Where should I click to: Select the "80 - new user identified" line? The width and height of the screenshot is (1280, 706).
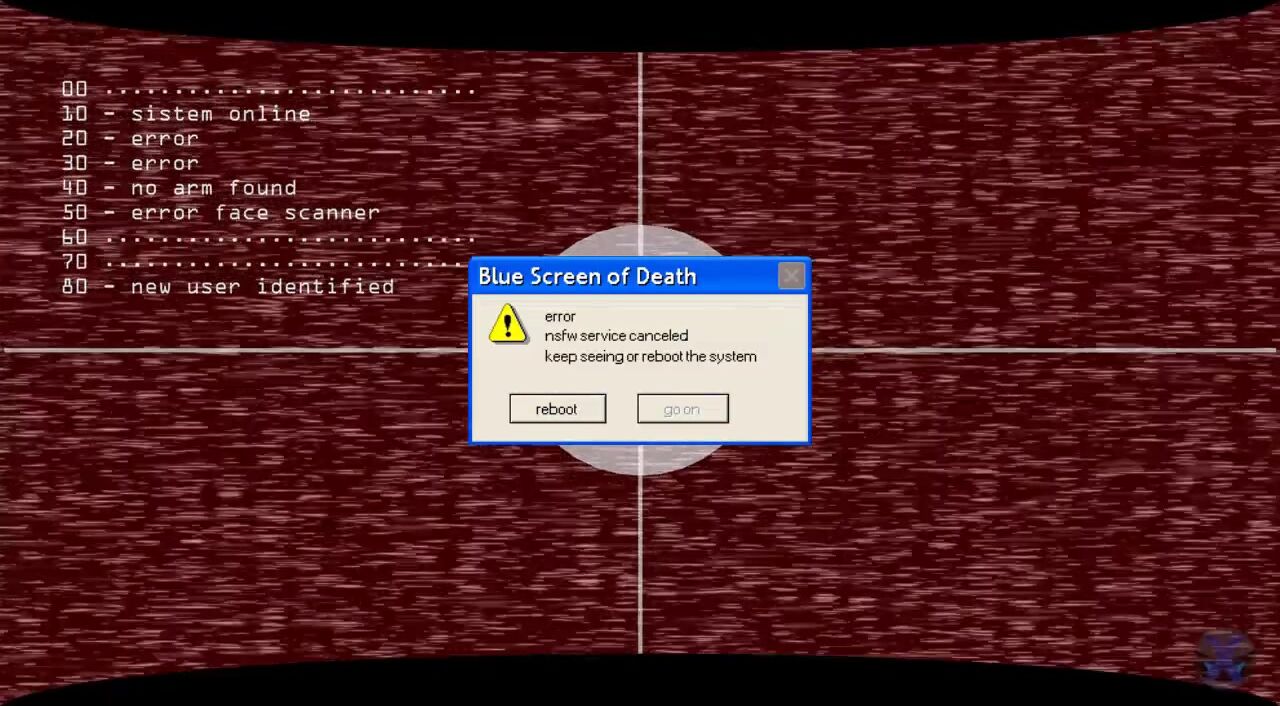tap(228, 287)
